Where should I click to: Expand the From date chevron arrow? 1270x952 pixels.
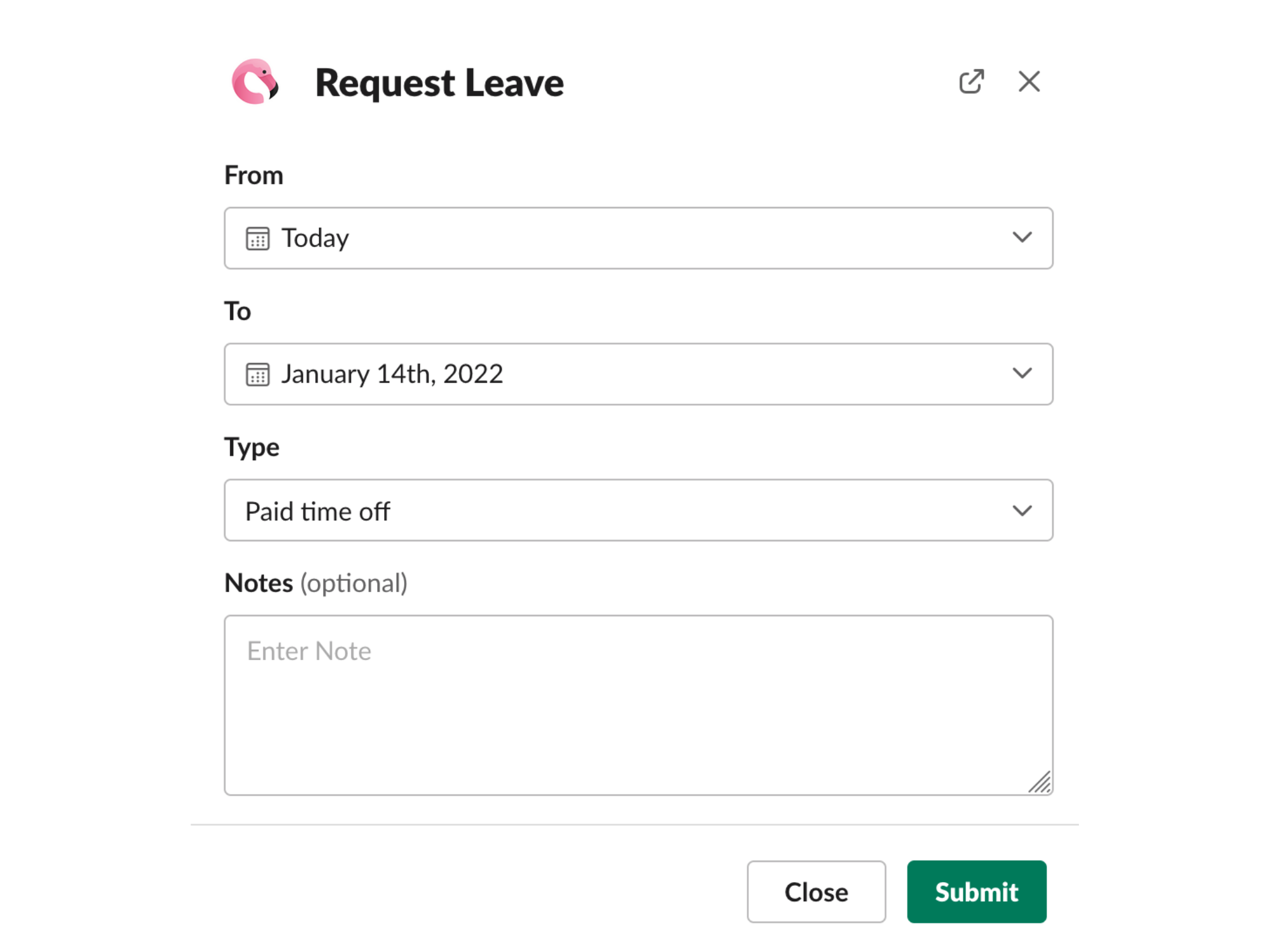[1022, 237]
